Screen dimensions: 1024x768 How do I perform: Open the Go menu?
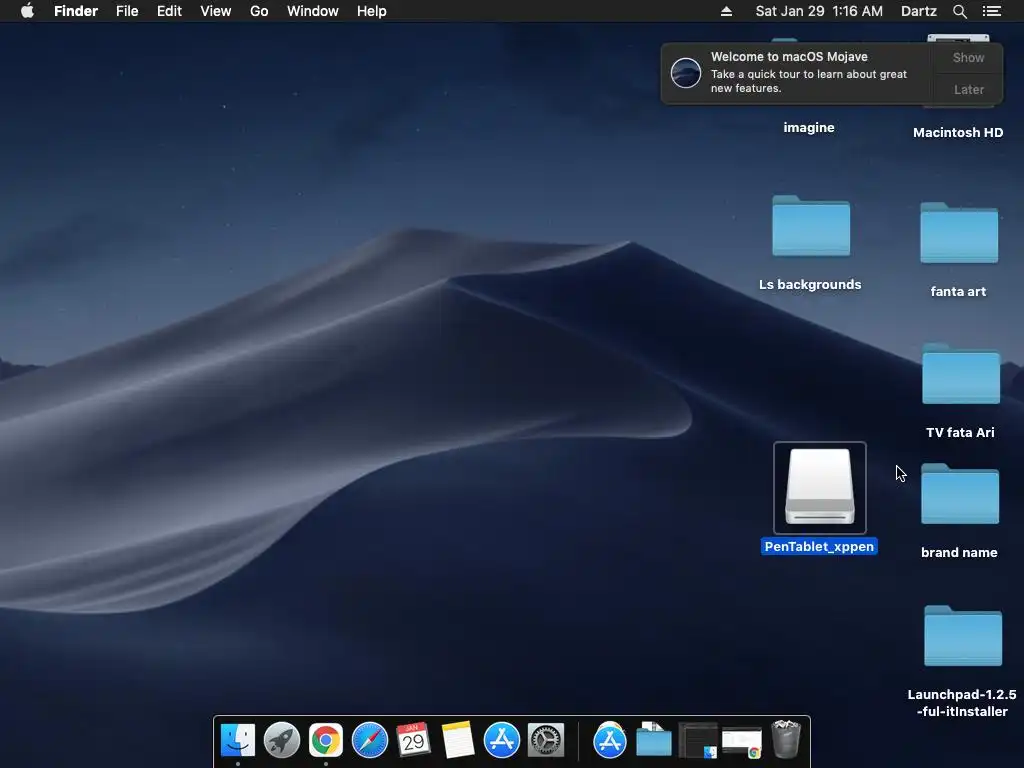pyautogui.click(x=259, y=11)
